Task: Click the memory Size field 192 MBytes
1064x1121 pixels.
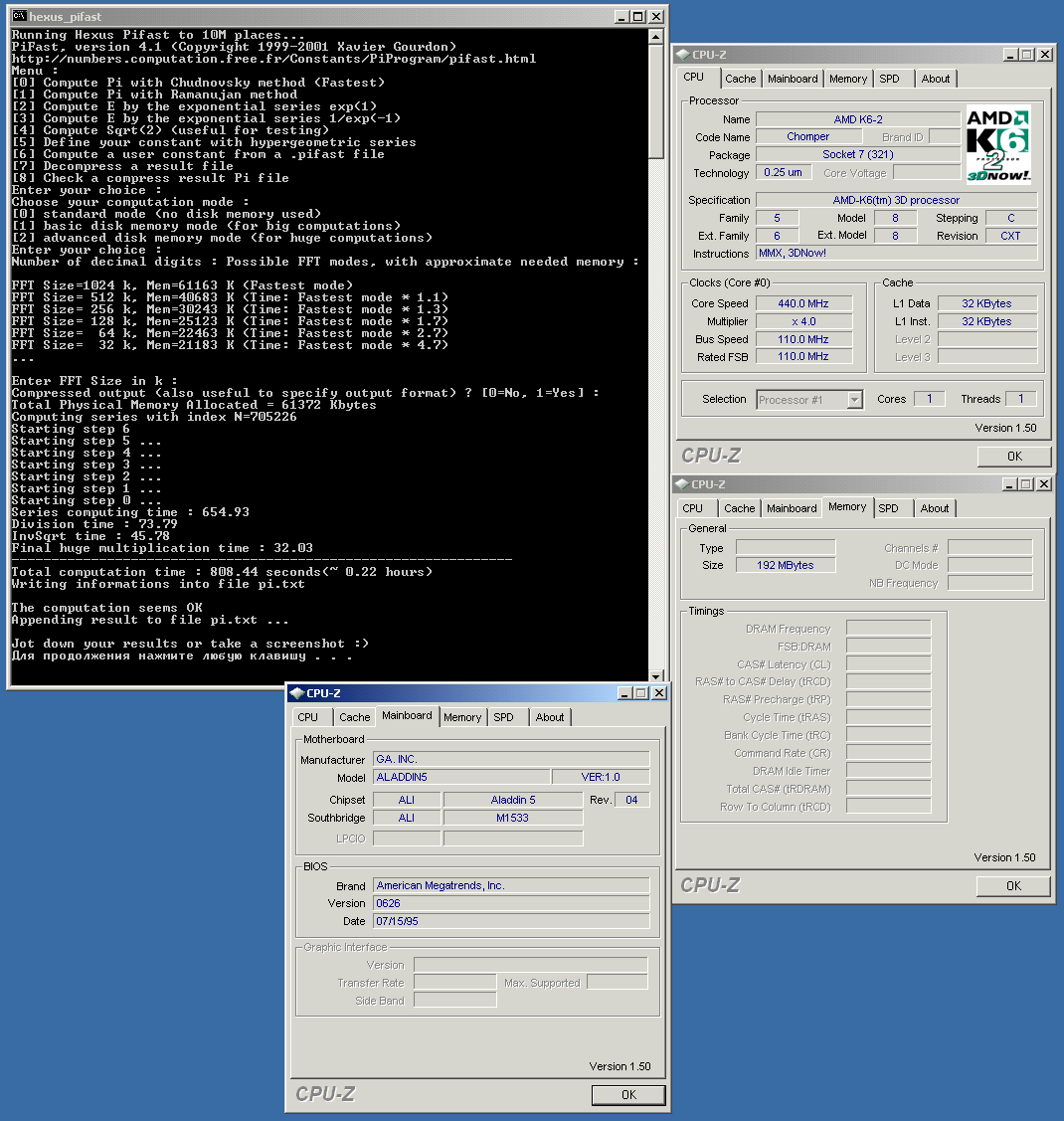Action: (x=786, y=566)
